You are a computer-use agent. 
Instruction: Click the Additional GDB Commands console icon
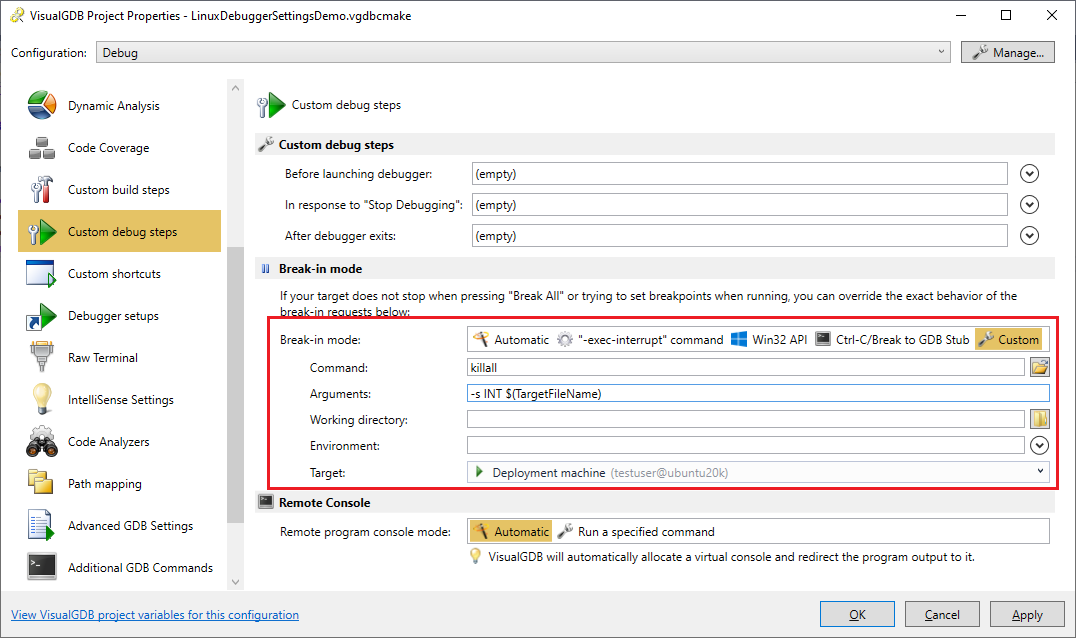(42, 567)
